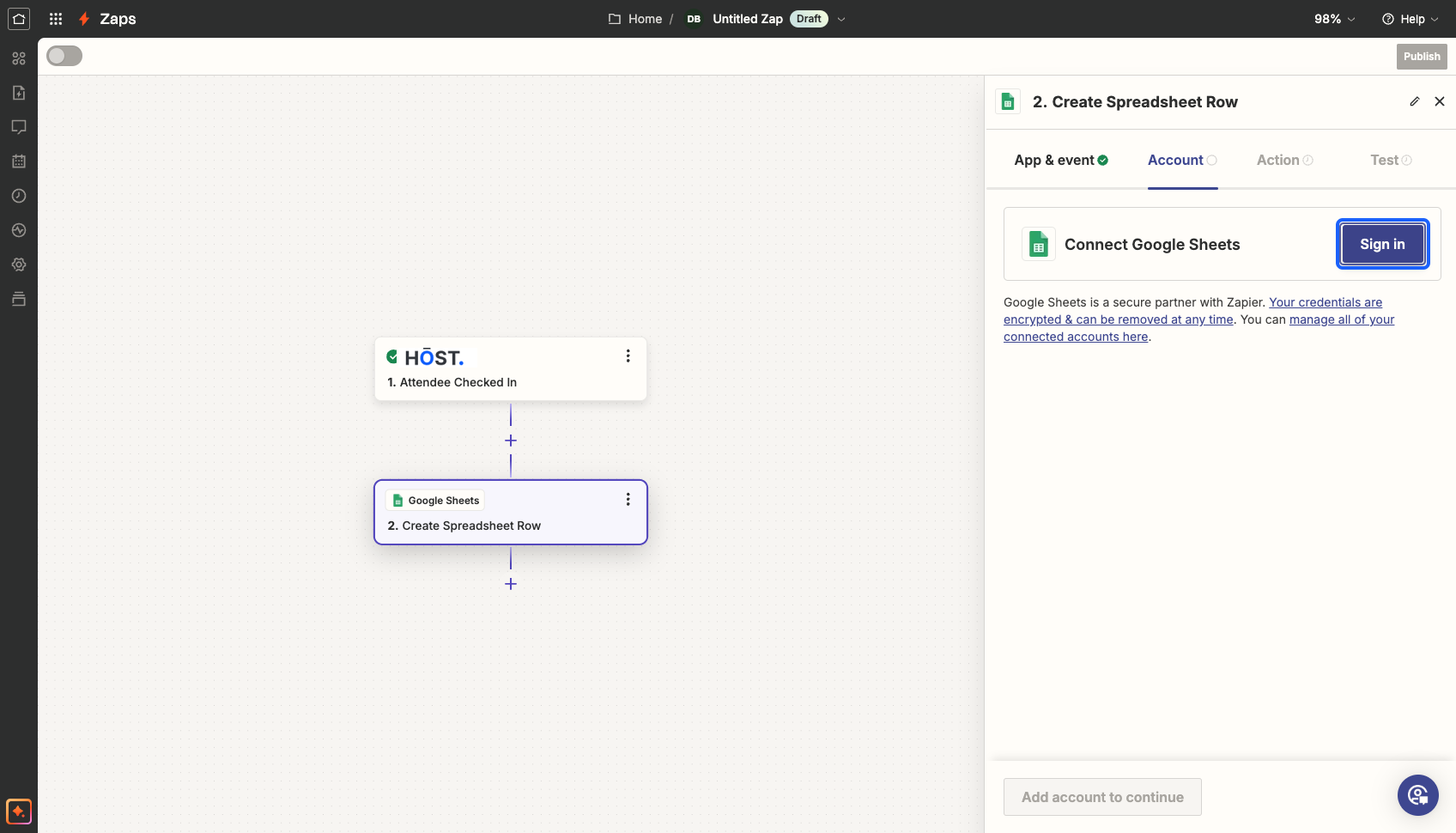Click Add account to continue button
The width and height of the screenshot is (1456, 833).
tap(1102, 797)
